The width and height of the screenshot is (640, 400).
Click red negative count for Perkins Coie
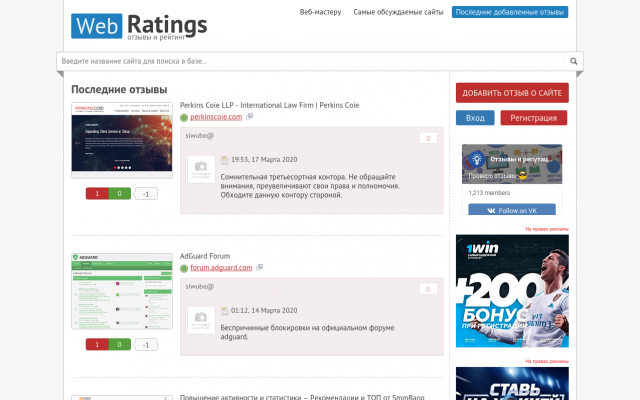coord(97,193)
